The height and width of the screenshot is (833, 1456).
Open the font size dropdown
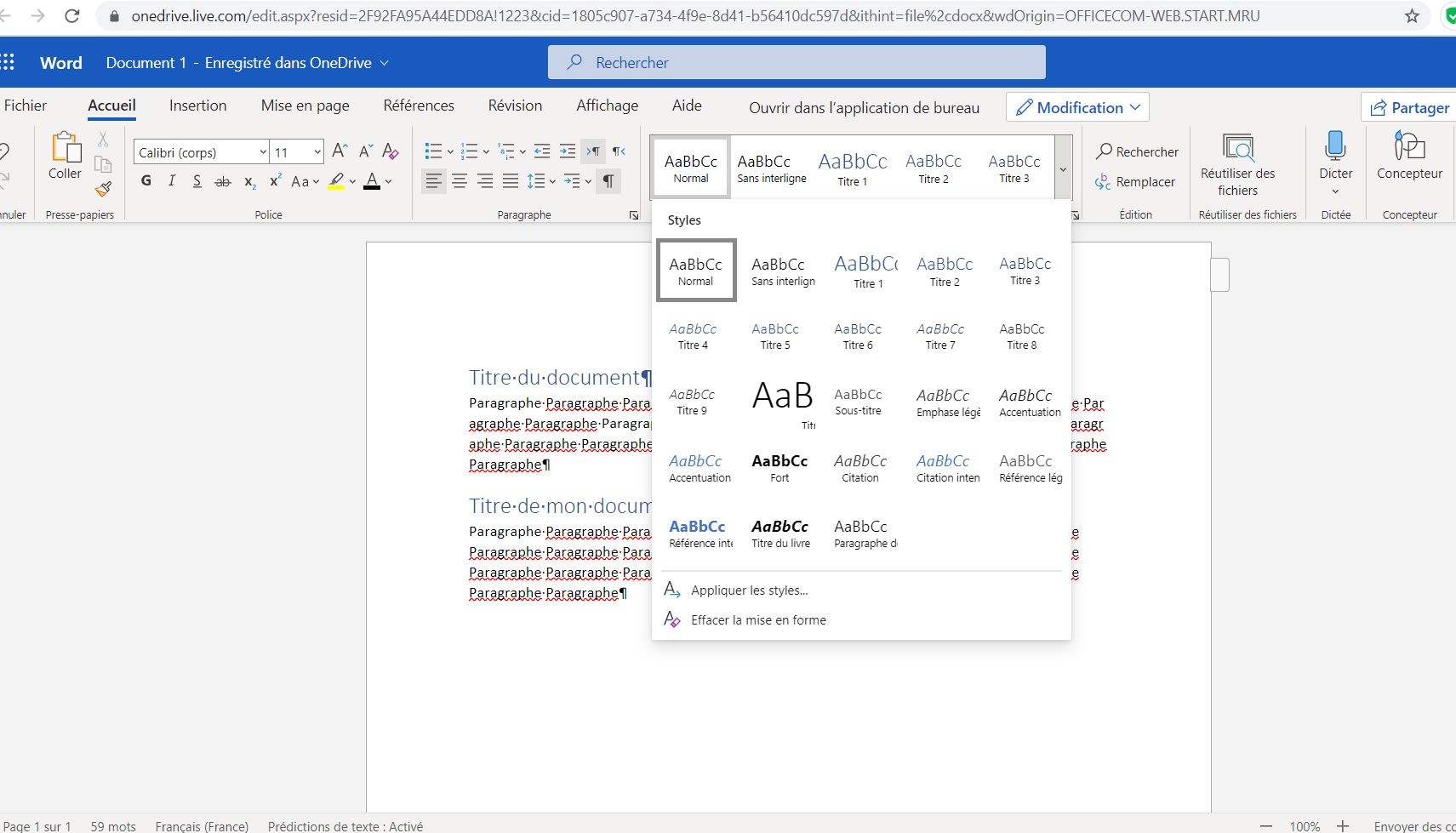tap(317, 152)
